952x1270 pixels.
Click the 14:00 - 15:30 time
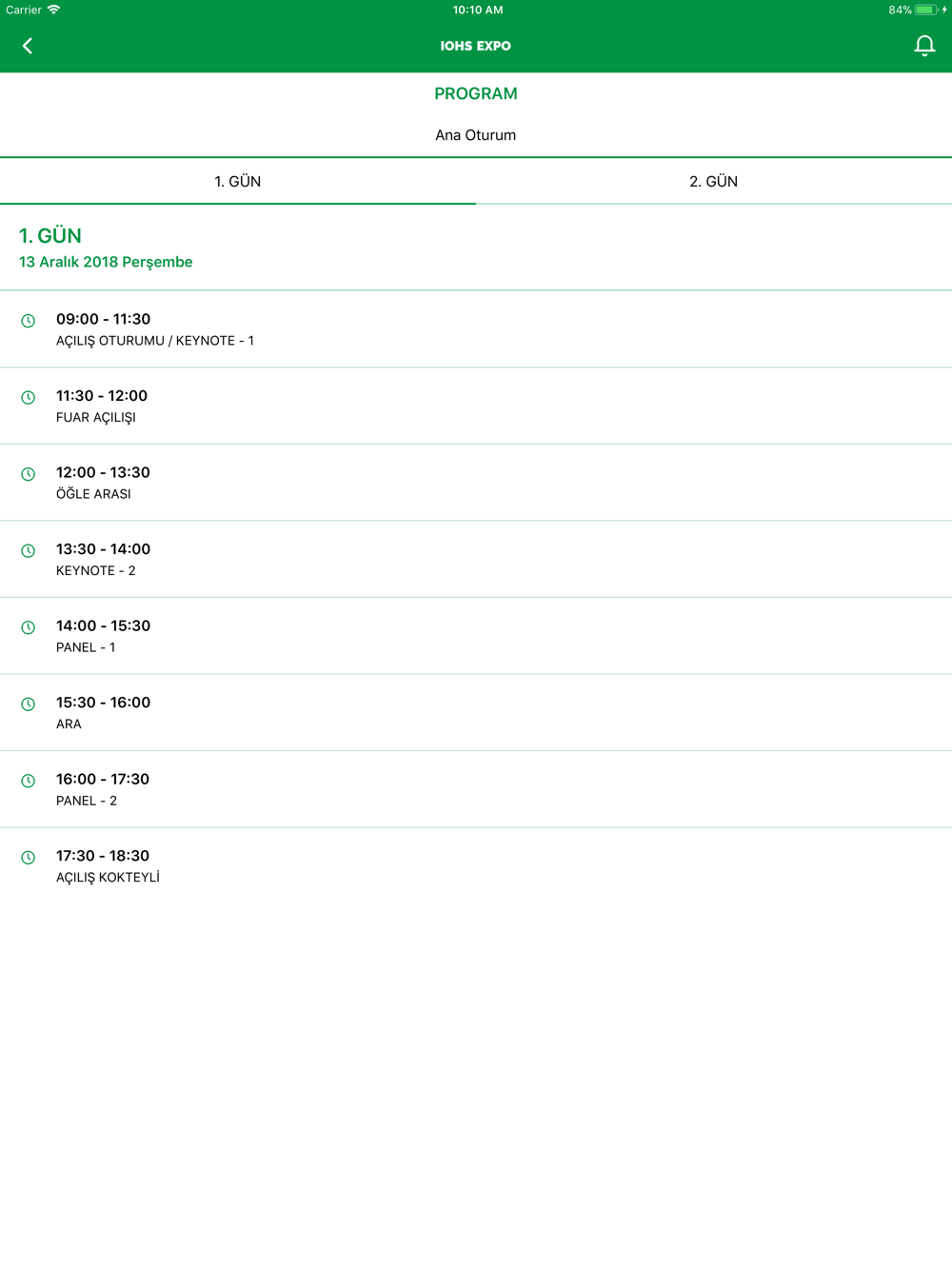coord(103,625)
